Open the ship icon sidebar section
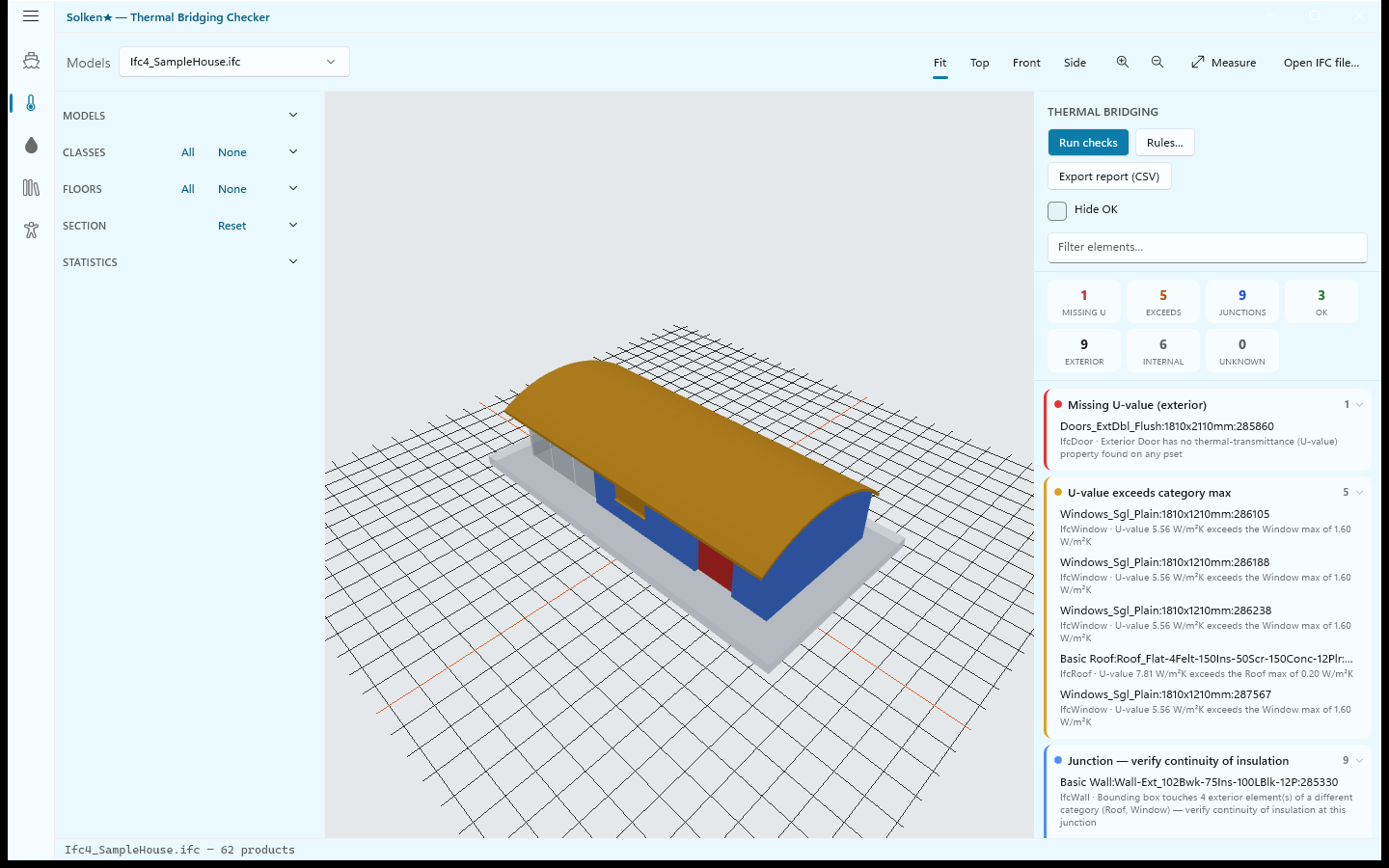The width and height of the screenshot is (1389, 868). coord(31,61)
